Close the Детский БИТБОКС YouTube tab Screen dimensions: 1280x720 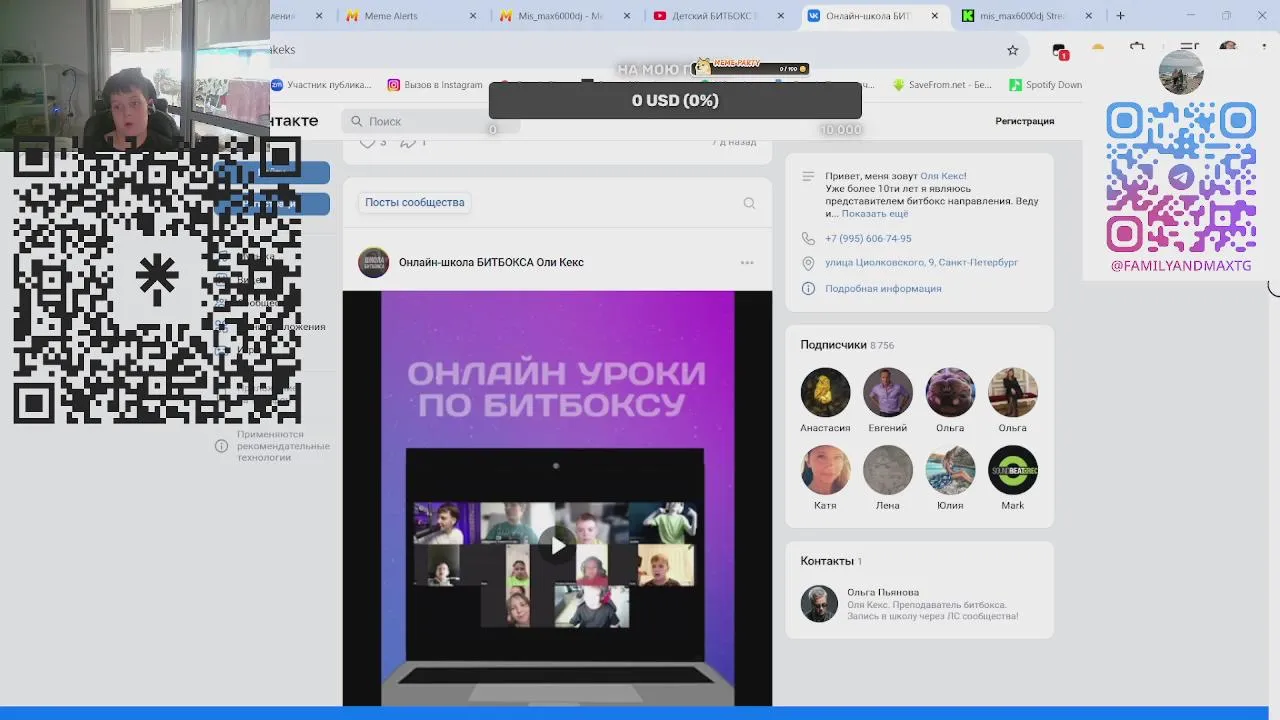click(781, 16)
